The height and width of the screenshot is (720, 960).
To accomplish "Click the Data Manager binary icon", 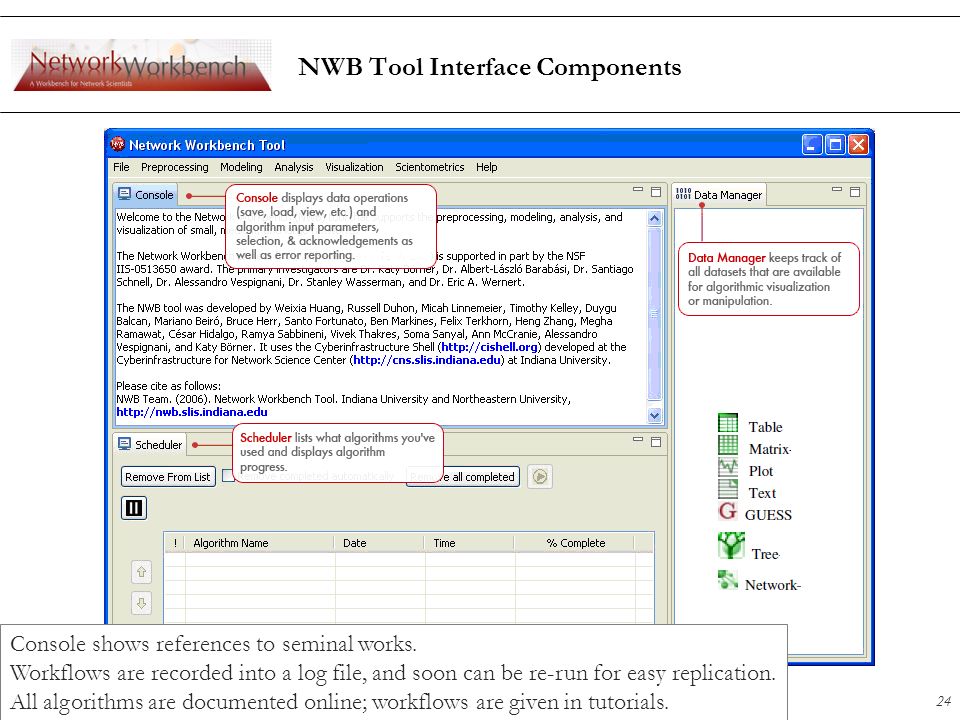I will pyautogui.click(x=683, y=194).
